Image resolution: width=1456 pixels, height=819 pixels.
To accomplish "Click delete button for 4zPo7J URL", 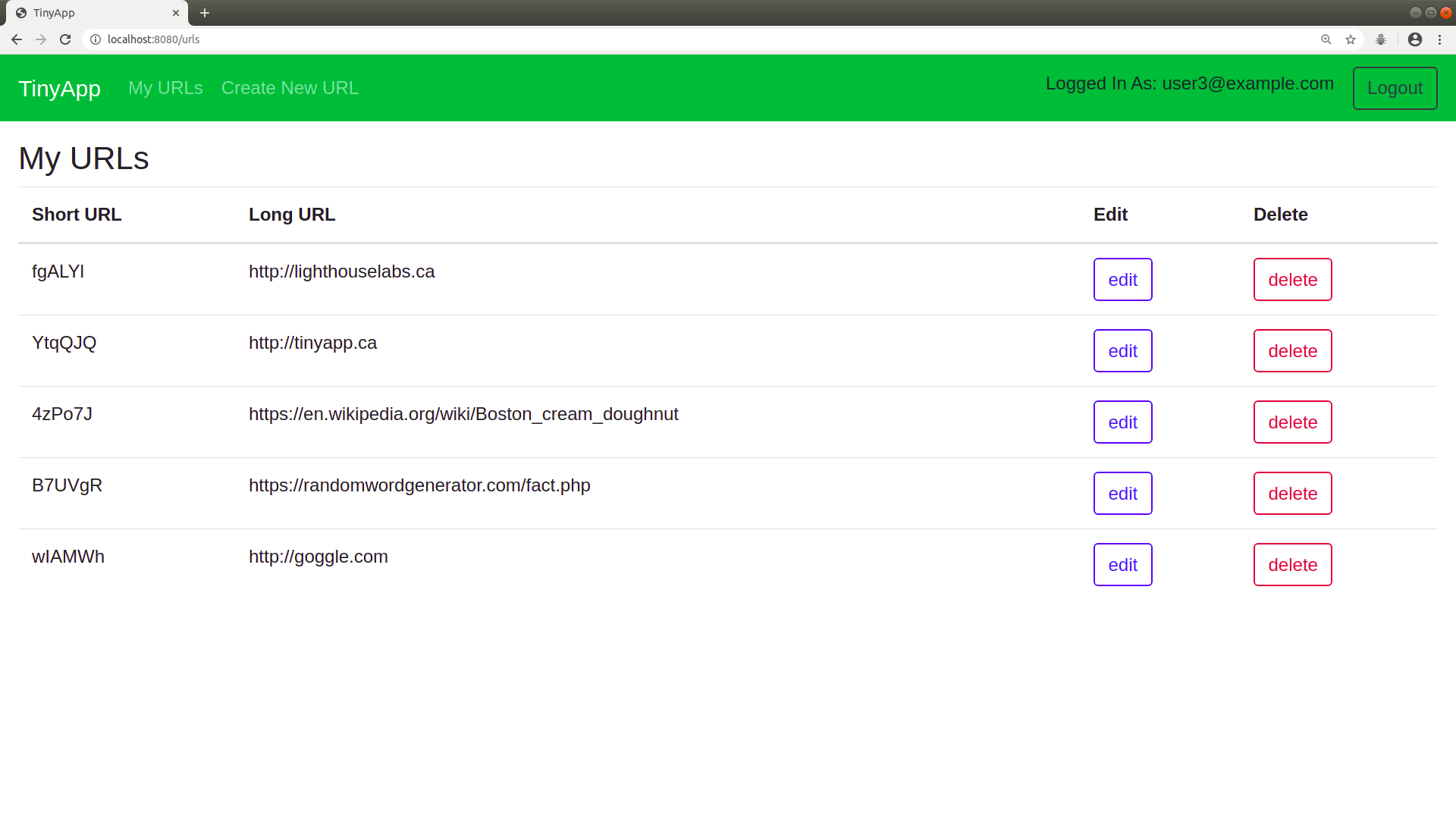I will pyautogui.click(x=1293, y=422).
